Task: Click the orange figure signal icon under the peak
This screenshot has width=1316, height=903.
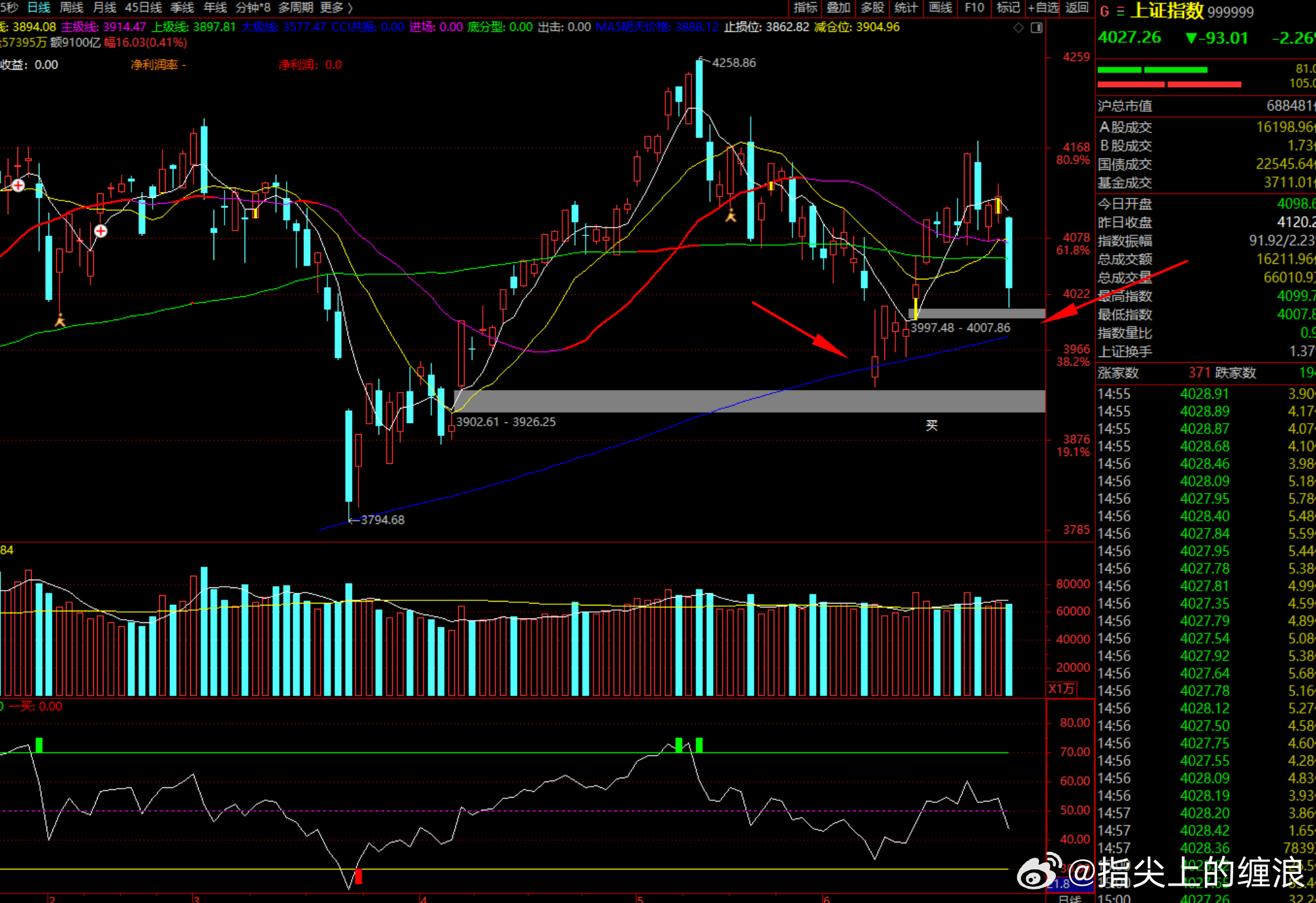Action: click(x=731, y=215)
